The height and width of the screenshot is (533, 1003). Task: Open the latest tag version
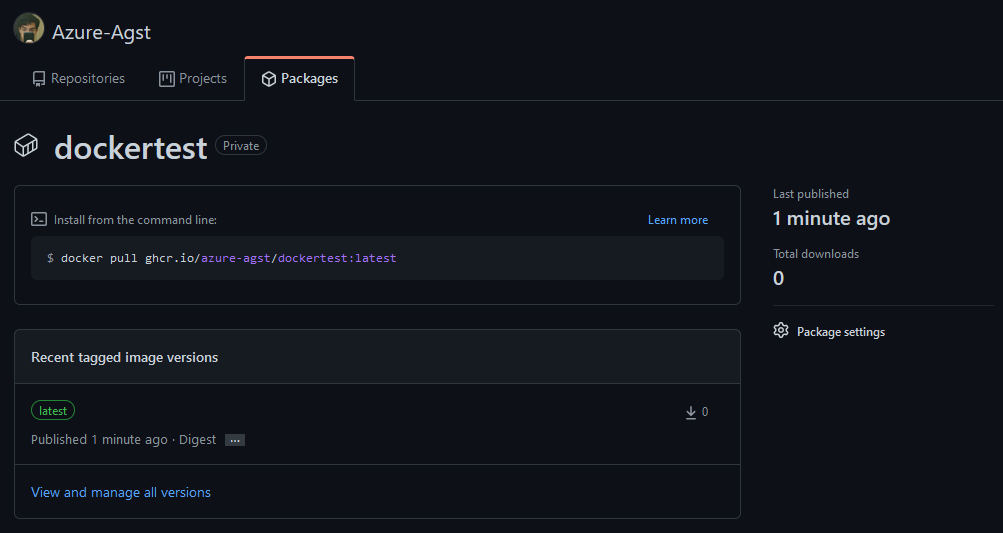[53, 411]
